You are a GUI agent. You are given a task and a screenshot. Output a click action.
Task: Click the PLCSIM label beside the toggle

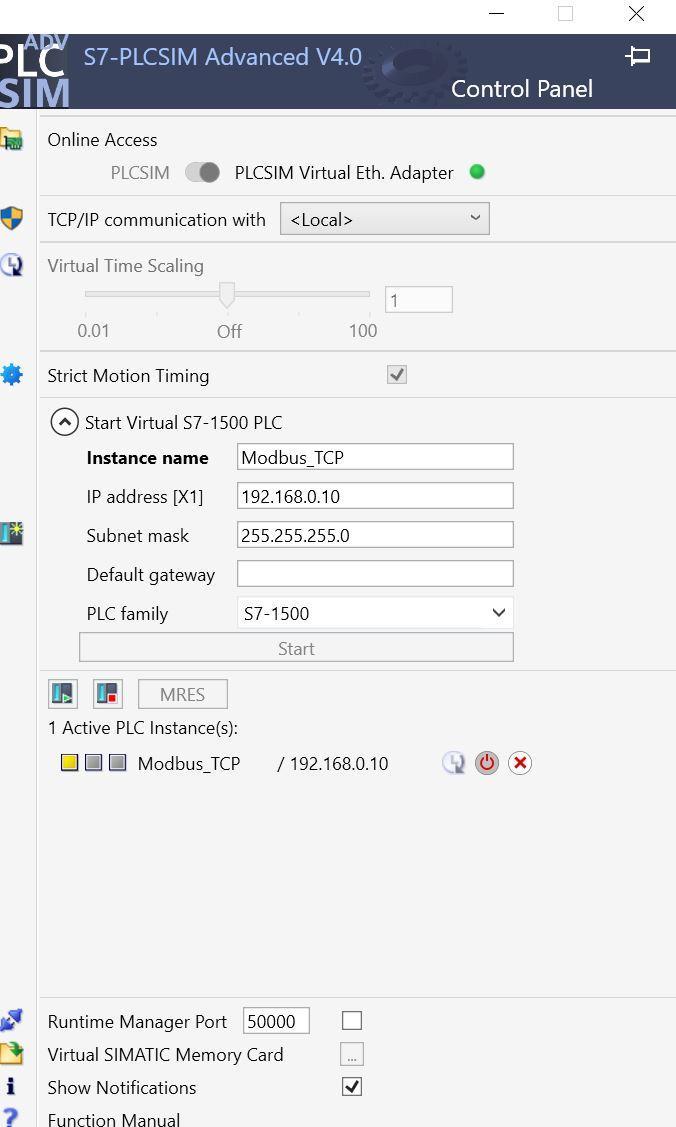pyautogui.click(x=140, y=172)
